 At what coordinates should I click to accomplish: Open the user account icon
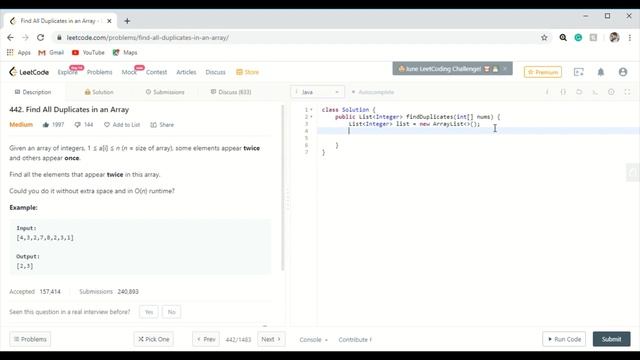pos(623,72)
